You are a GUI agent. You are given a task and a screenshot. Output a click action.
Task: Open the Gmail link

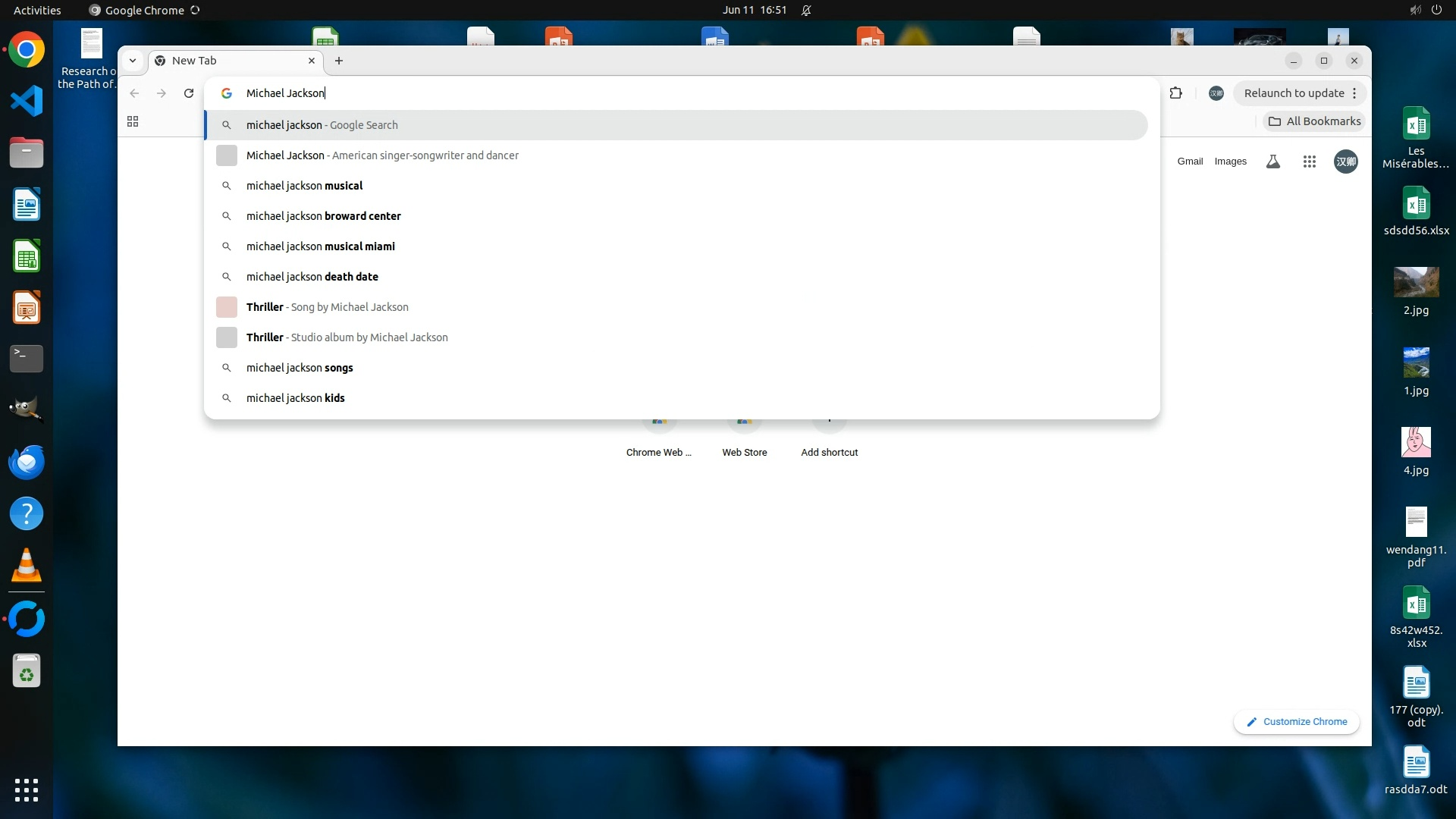(x=1190, y=162)
